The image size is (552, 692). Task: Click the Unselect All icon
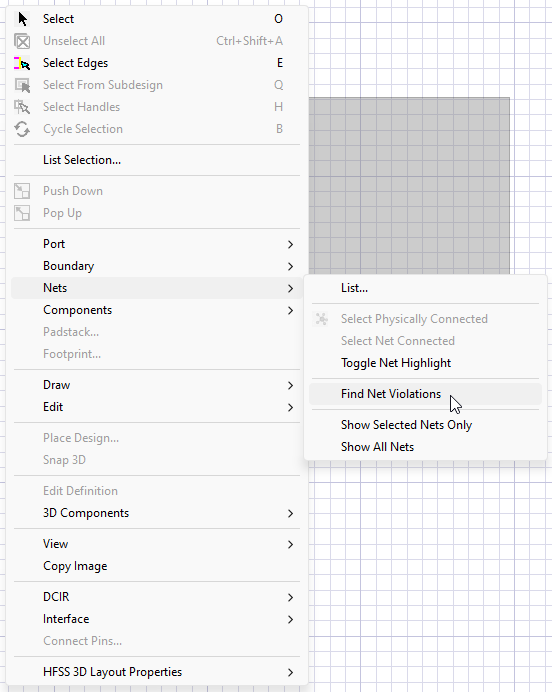click(22, 41)
